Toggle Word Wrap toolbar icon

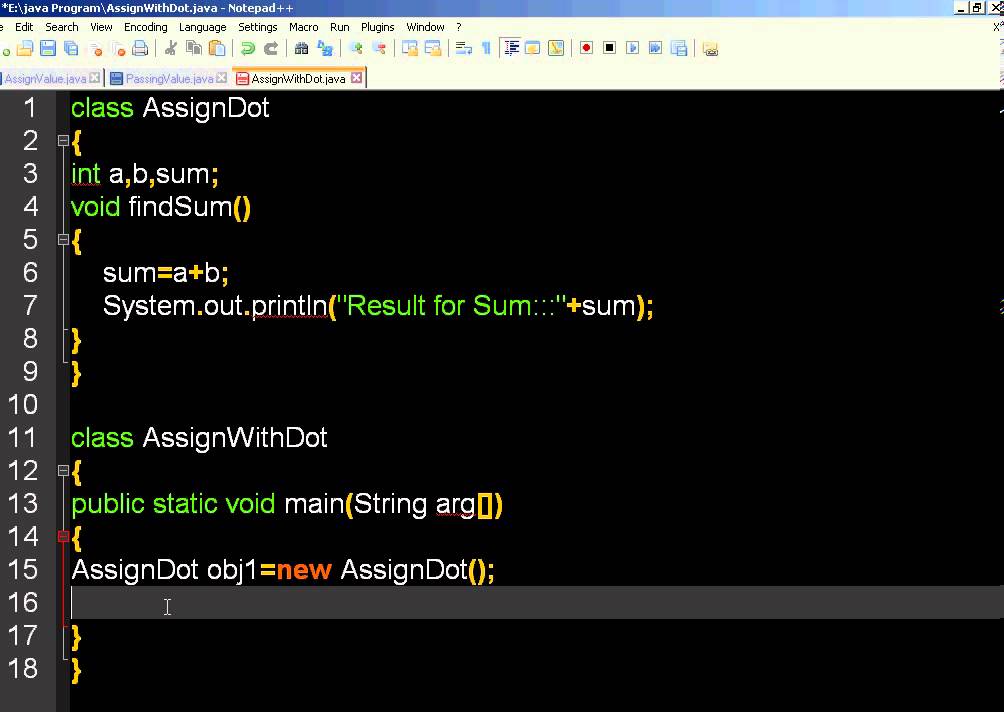464,48
